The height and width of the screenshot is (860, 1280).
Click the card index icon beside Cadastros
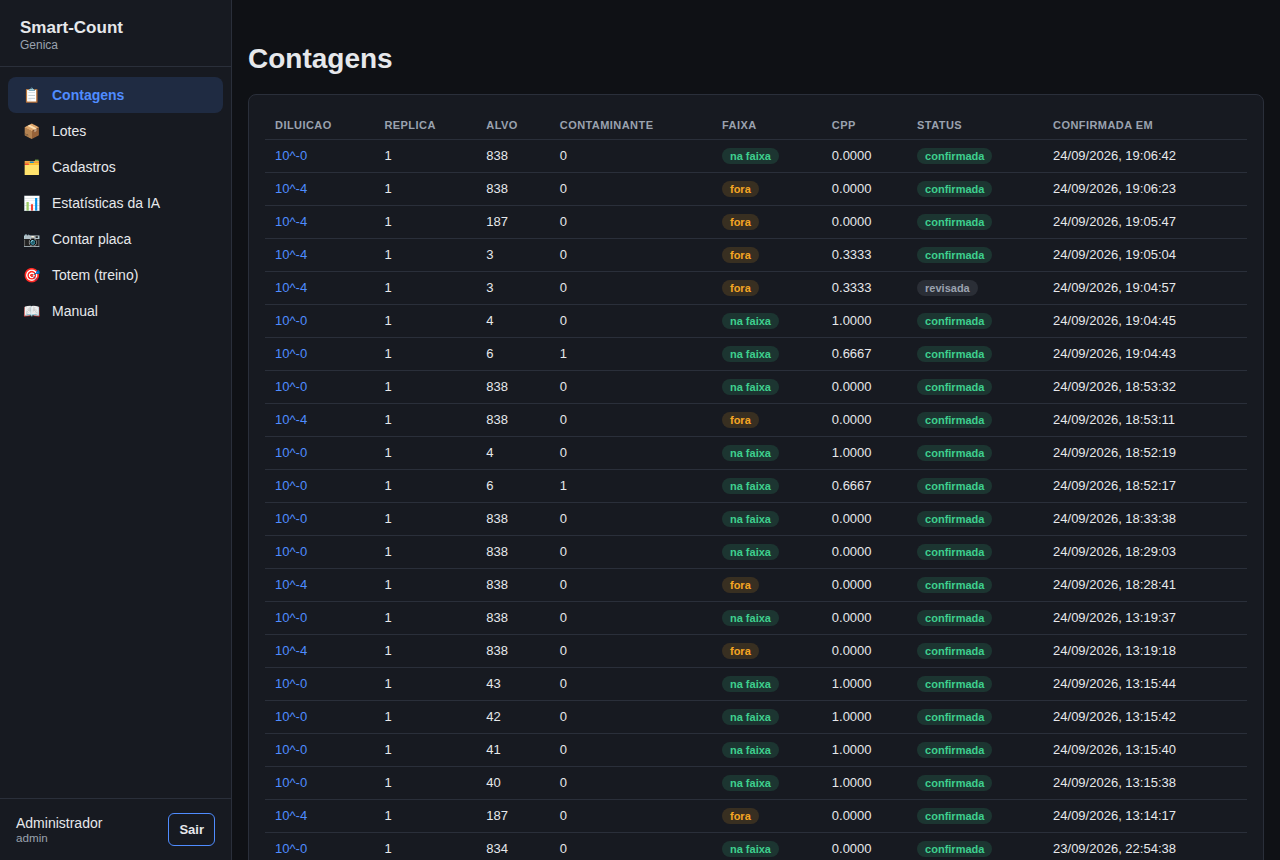[31, 167]
